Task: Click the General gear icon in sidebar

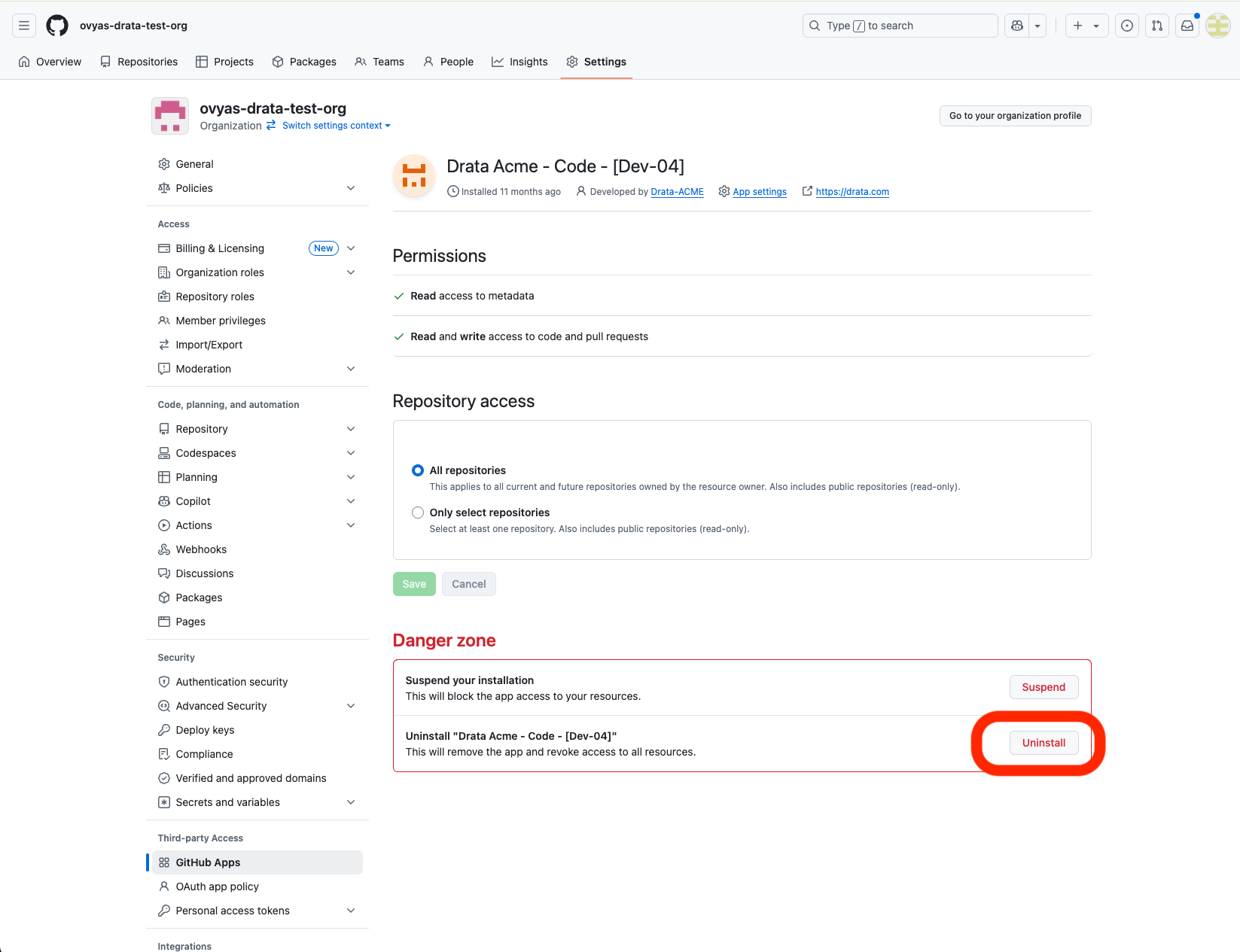Action: (x=164, y=164)
